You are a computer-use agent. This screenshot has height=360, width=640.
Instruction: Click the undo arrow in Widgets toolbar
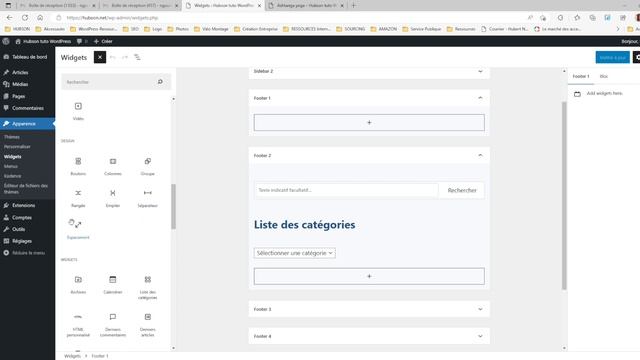[113, 57]
